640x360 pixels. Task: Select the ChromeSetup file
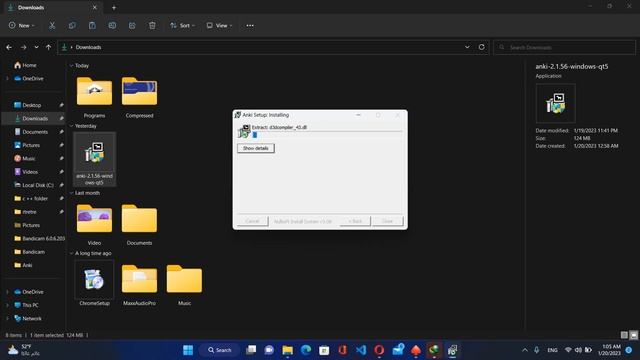(x=94, y=283)
